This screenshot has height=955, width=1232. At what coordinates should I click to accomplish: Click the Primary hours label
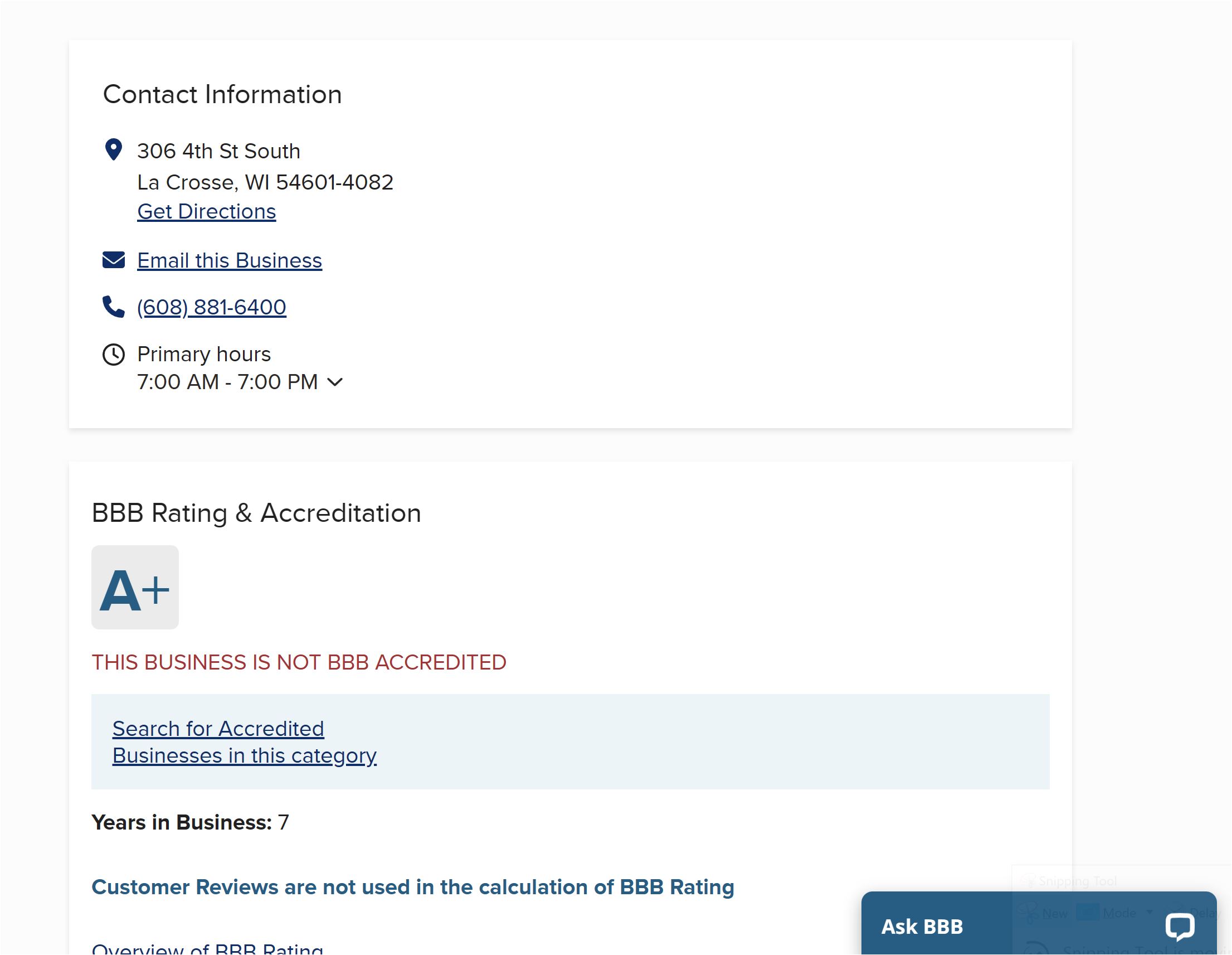click(x=203, y=355)
